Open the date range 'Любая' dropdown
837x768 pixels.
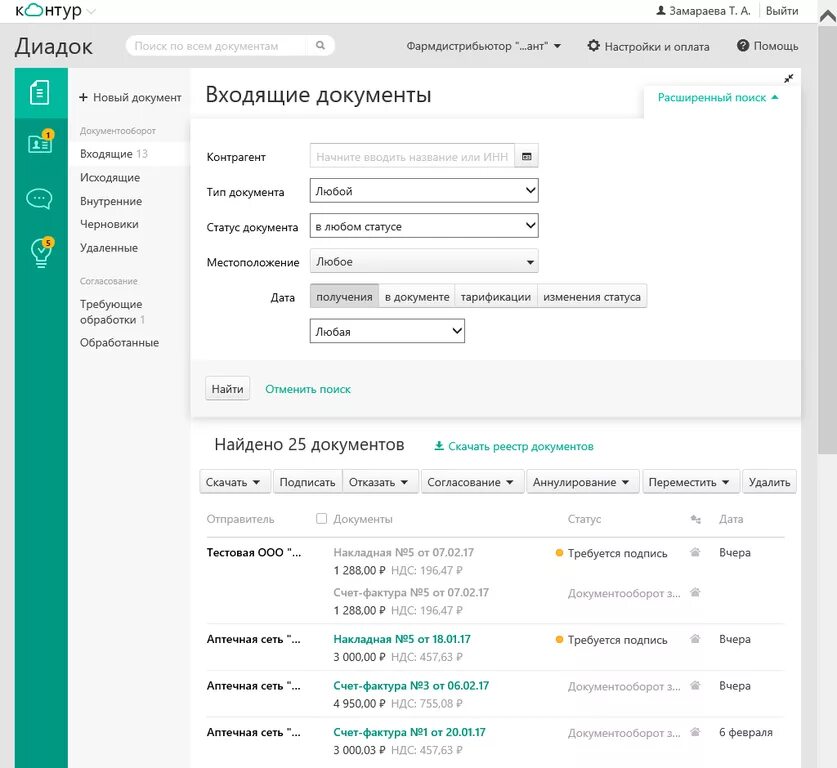[387, 331]
